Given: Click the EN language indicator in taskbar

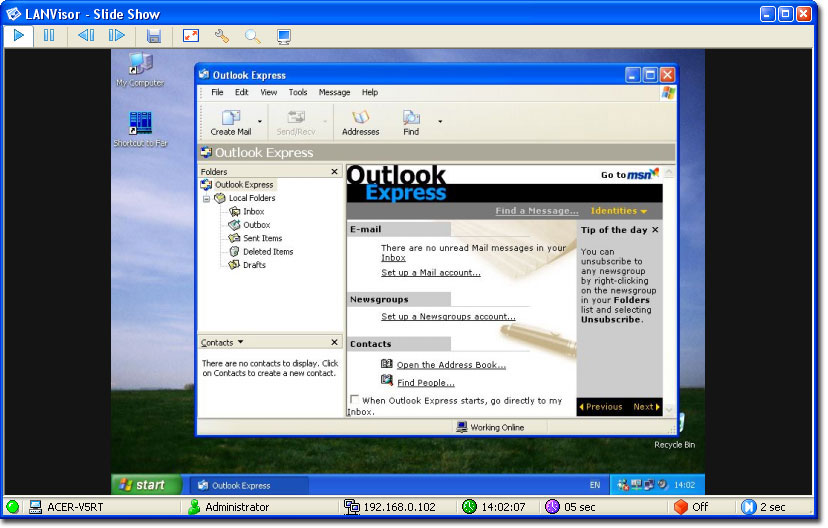Looking at the screenshot, I should (x=595, y=485).
